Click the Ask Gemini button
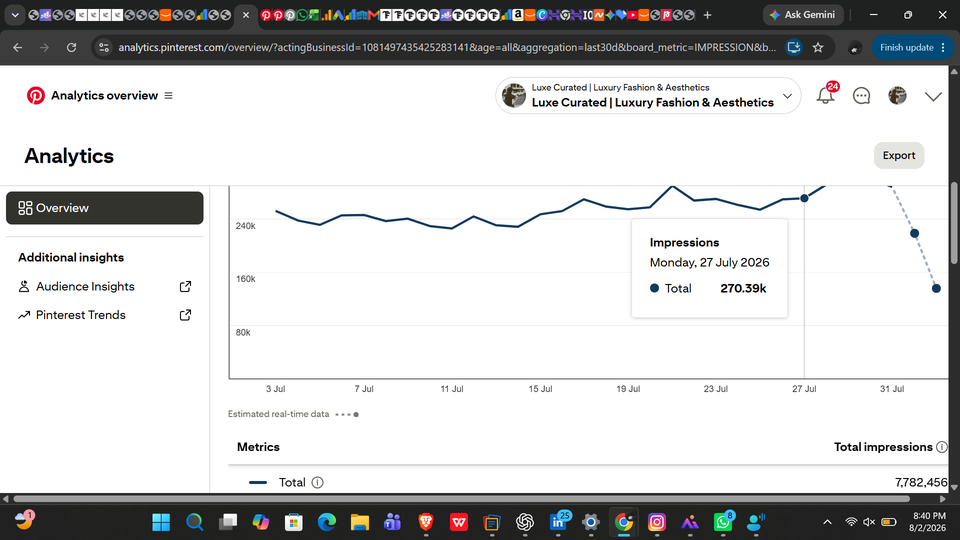 pyautogui.click(x=803, y=15)
